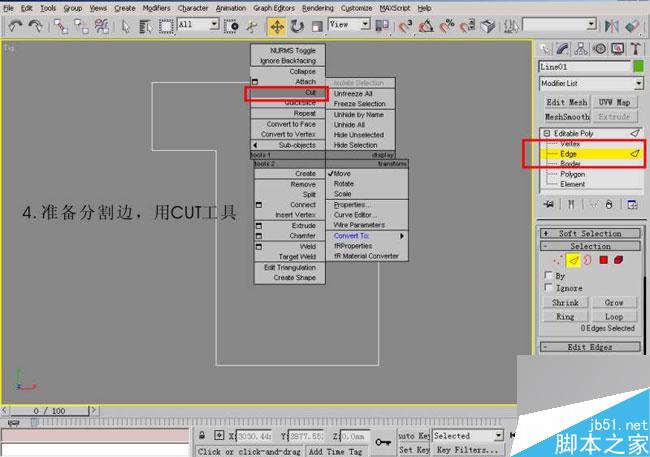Click the Pin Stack icon
Viewport: 650px width, 457px height.
click(x=549, y=204)
